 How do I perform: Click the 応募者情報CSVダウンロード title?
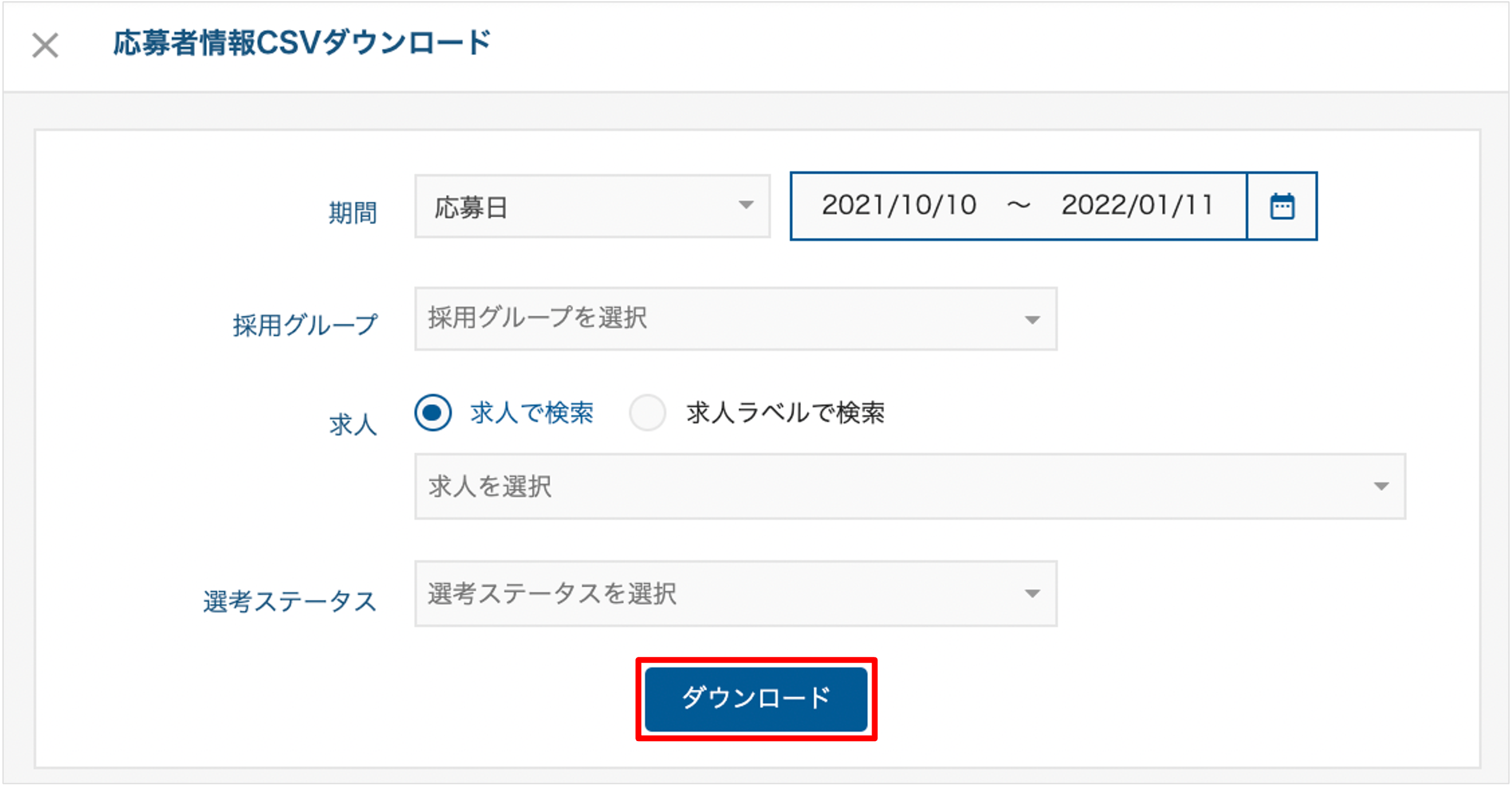(x=302, y=43)
